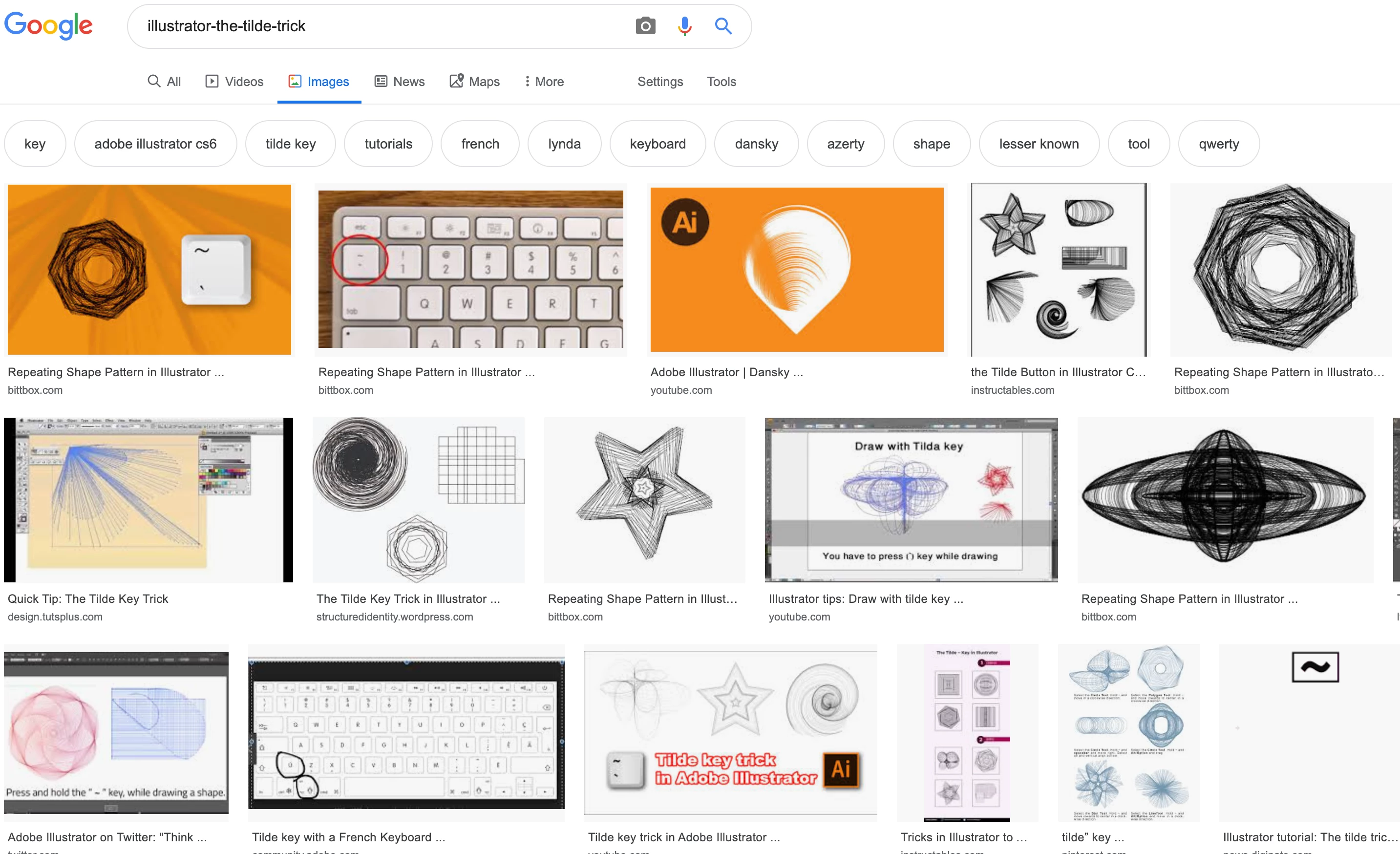Click the blue magnifying glass search button
This screenshot has height=854, width=1400.
(x=723, y=26)
